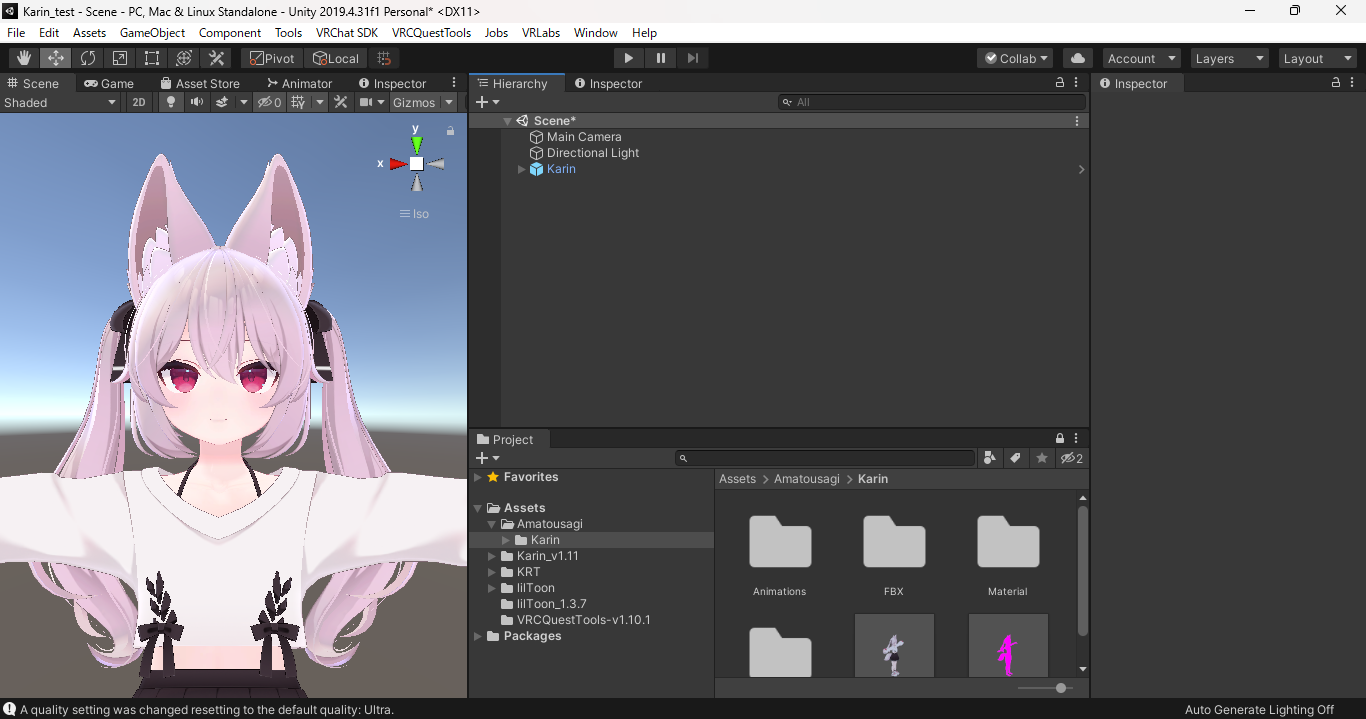Toggle hidden packages visibility in Project
The image size is (1366, 719).
(x=1072, y=458)
